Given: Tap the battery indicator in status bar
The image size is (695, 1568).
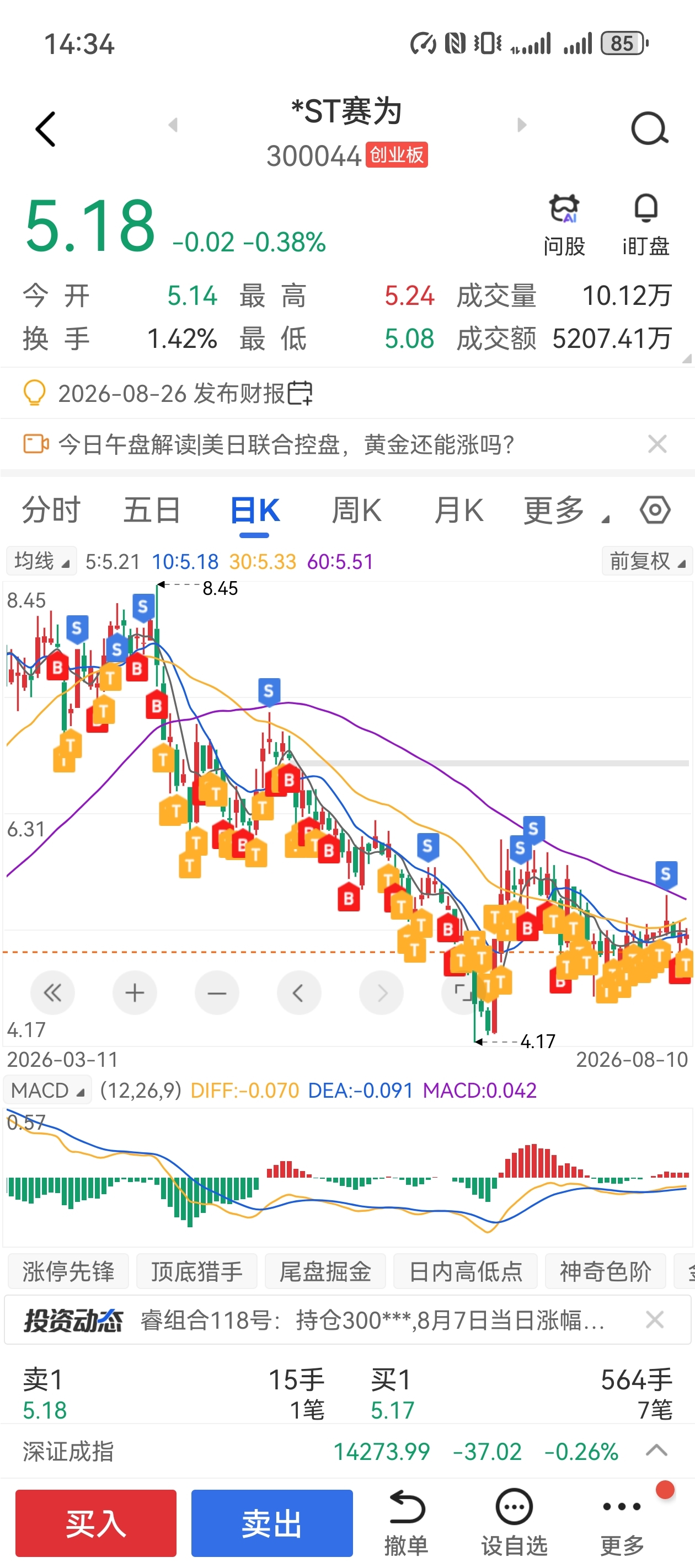Looking at the screenshot, I should click(624, 43).
